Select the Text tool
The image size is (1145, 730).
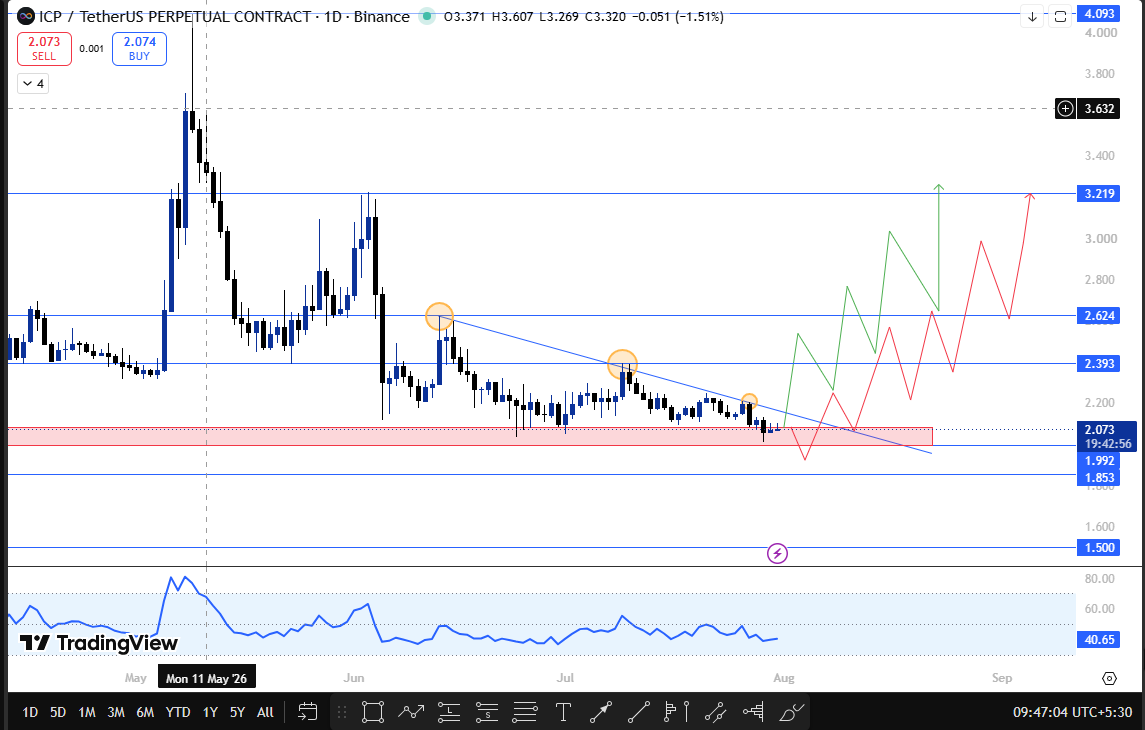click(563, 712)
